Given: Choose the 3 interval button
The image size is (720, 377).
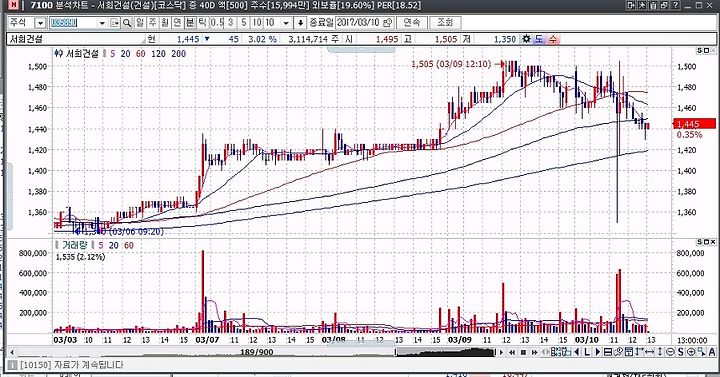Looking at the screenshot, I should tap(231, 23).
